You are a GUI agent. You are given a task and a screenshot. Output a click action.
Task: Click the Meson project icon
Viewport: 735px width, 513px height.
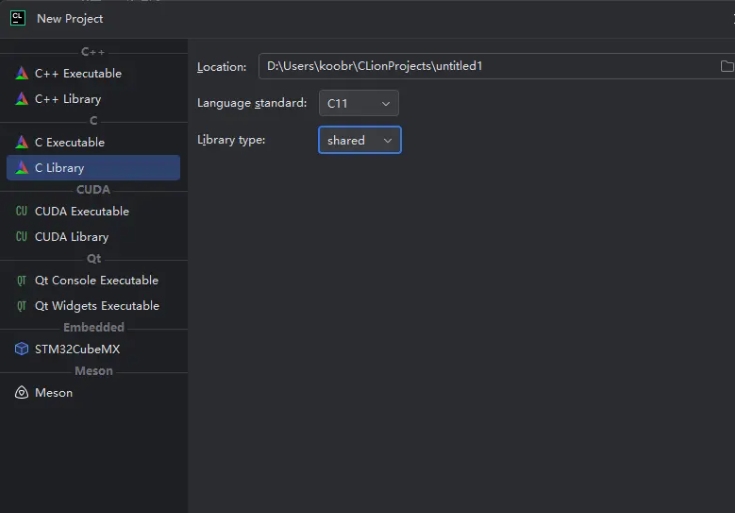[x=22, y=393]
